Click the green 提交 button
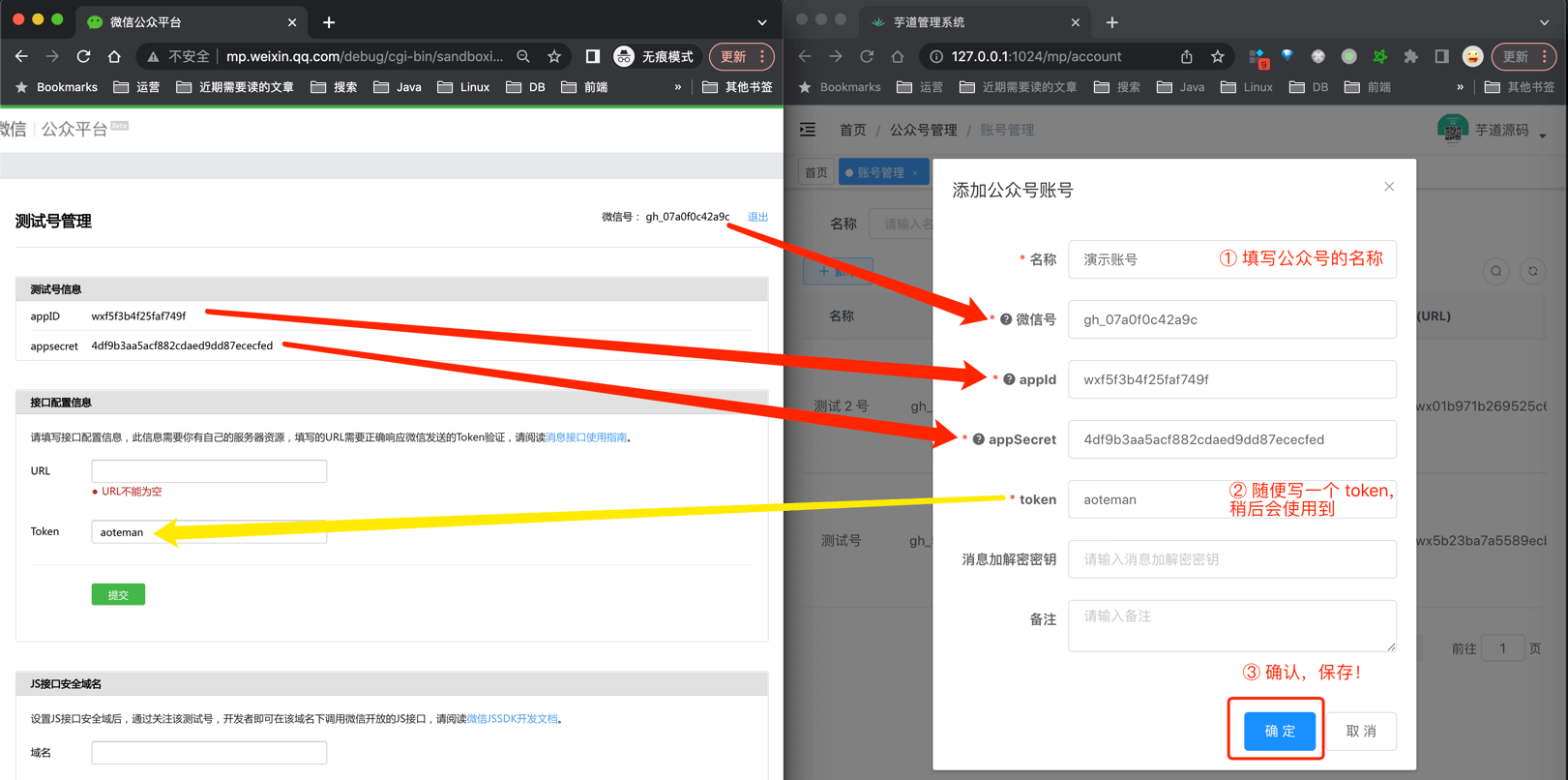The width and height of the screenshot is (1568, 780). [x=118, y=595]
